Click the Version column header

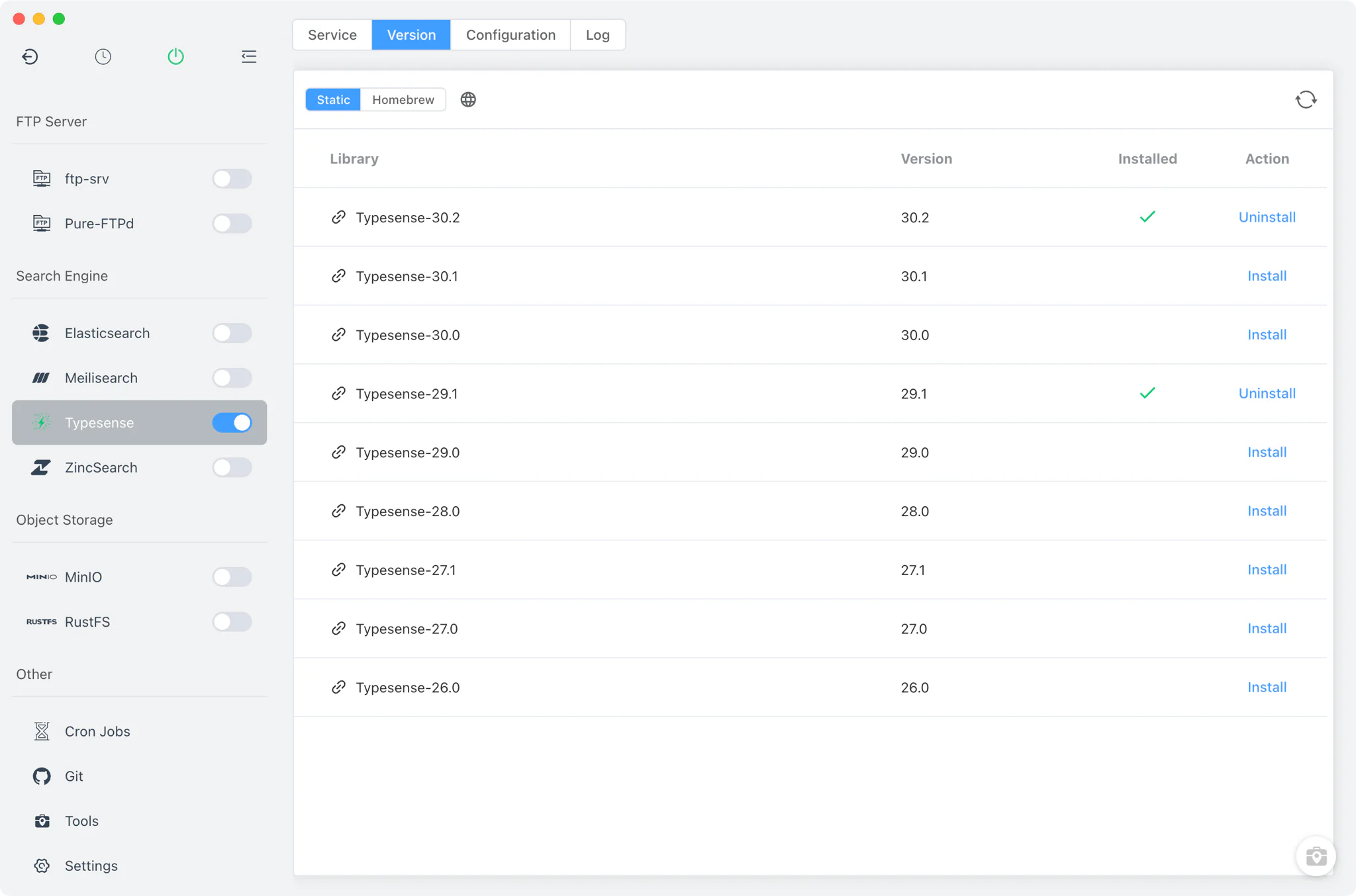tap(926, 159)
